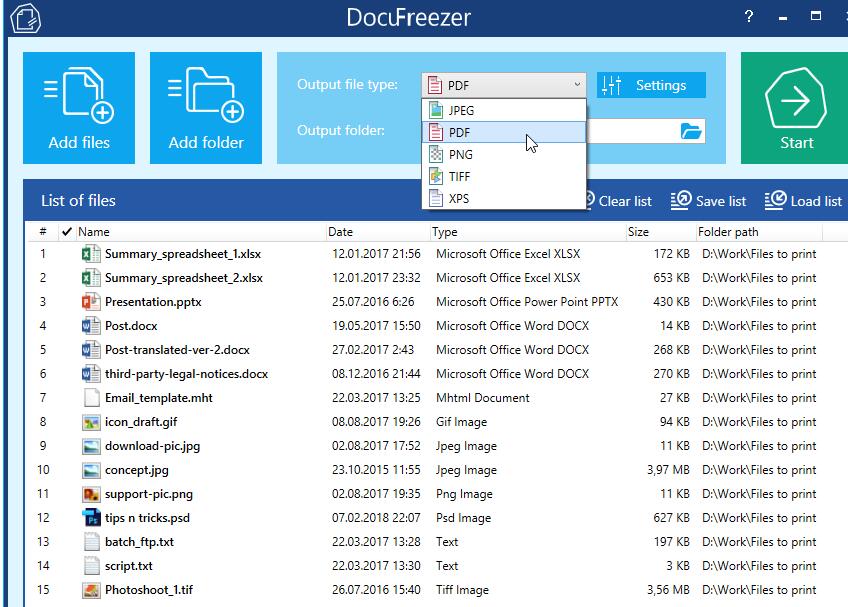Click Load list
This screenshot has height=607, width=848.
tap(803, 201)
